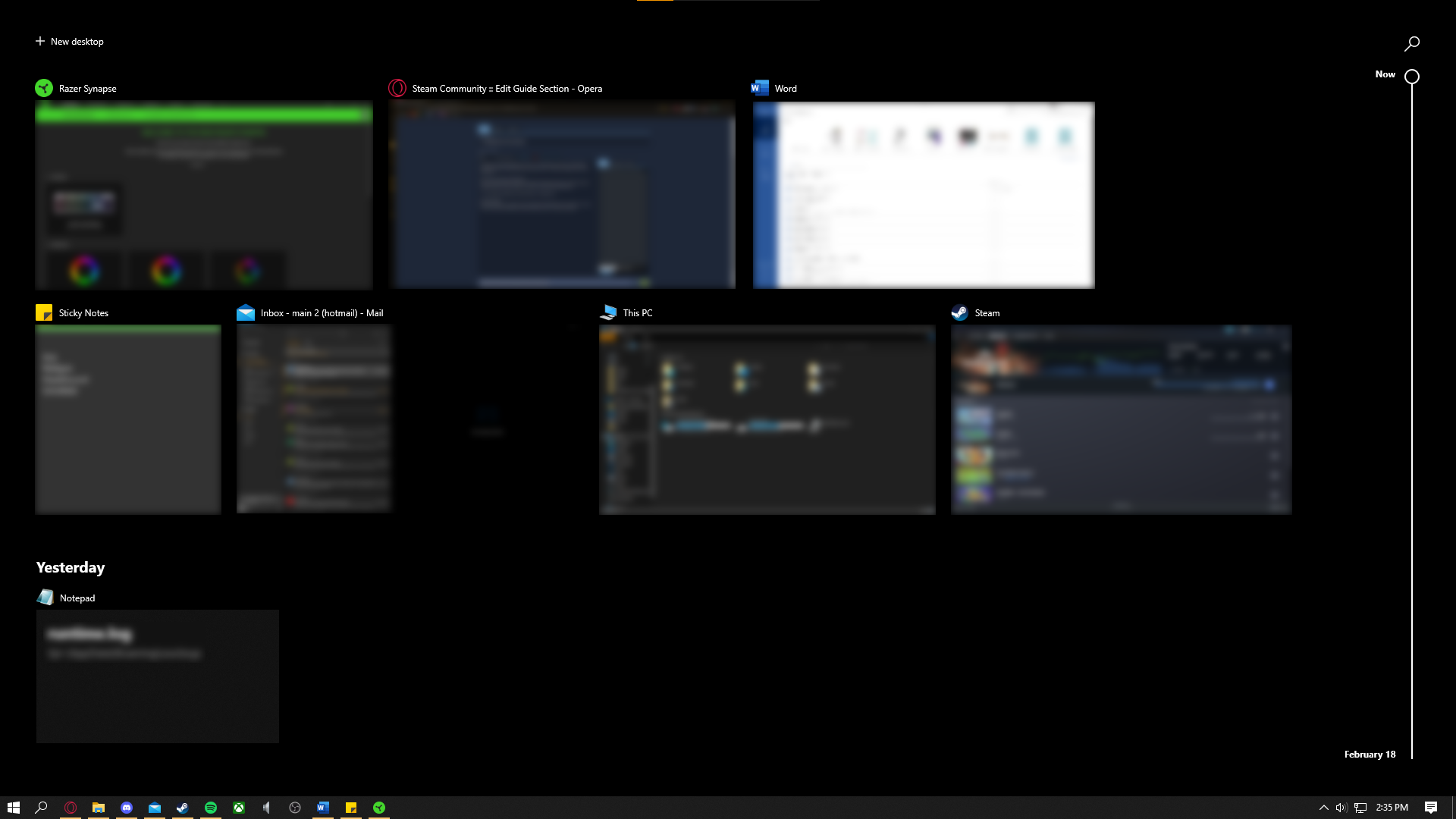
Task: Click the Discord taskbar icon
Action: 127,808
